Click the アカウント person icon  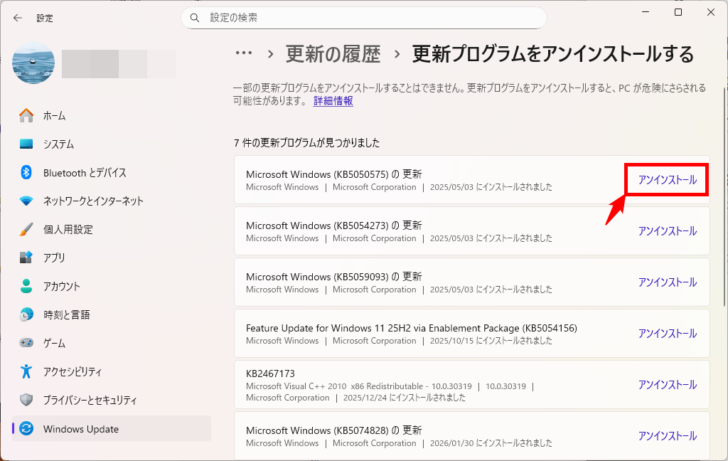coord(26,286)
